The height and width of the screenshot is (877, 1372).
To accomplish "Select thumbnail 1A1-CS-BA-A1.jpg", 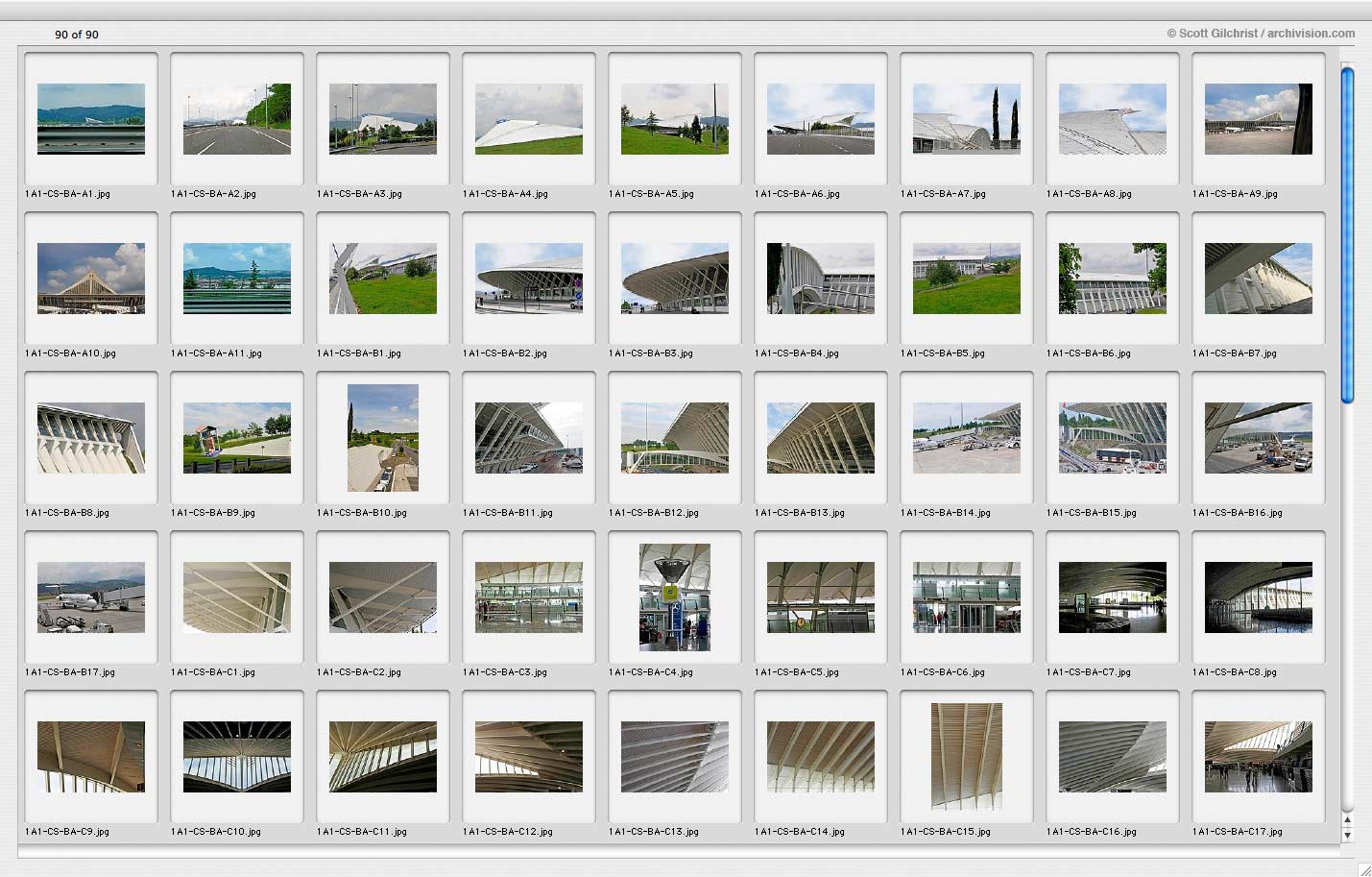I will (91, 119).
